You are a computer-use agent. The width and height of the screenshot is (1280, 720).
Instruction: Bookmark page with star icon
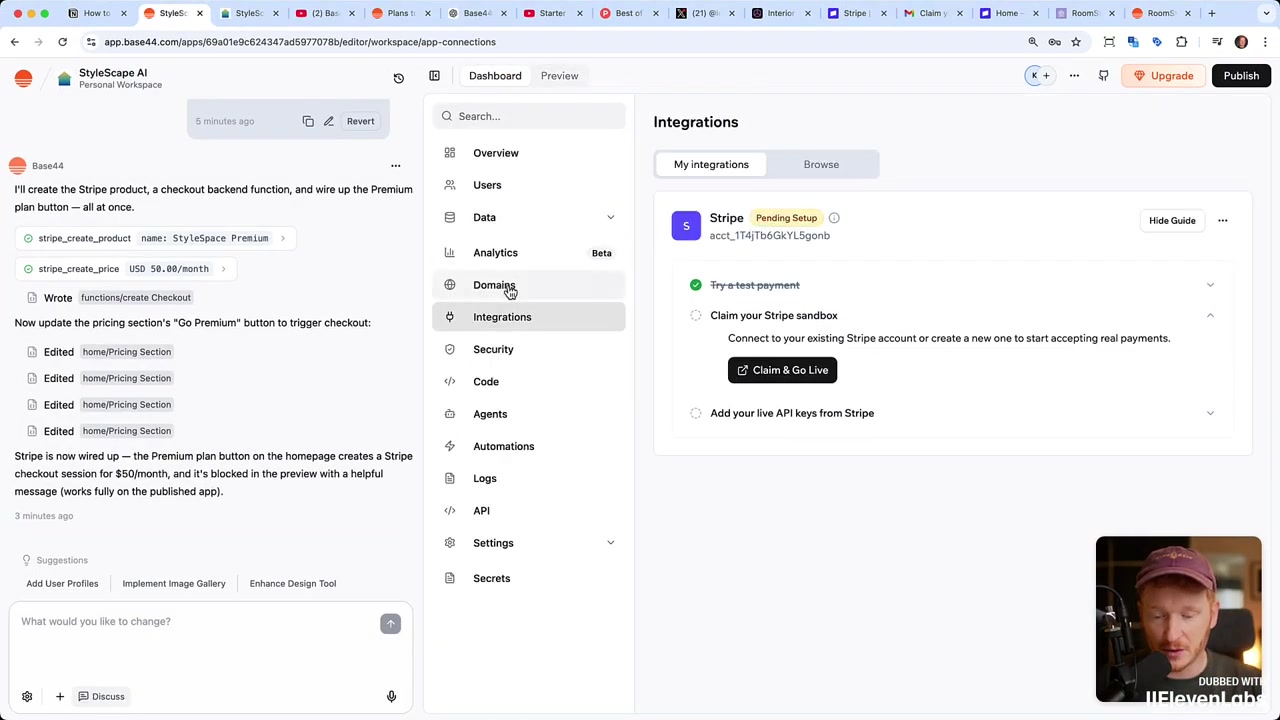(x=1076, y=42)
